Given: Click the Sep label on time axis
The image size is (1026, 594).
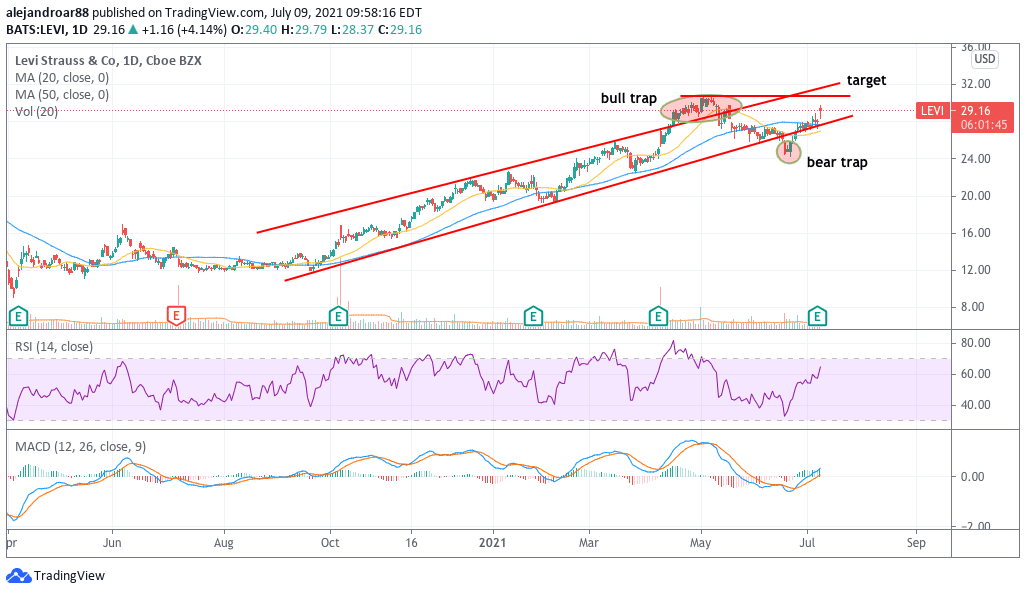Looking at the screenshot, I should (916, 543).
